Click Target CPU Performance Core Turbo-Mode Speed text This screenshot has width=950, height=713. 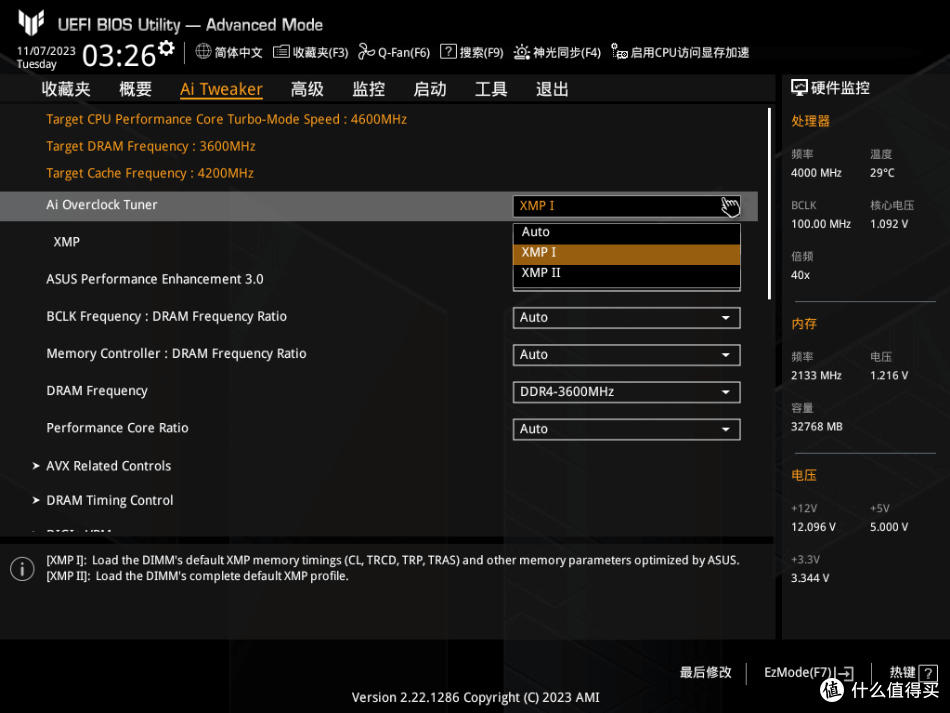227,119
